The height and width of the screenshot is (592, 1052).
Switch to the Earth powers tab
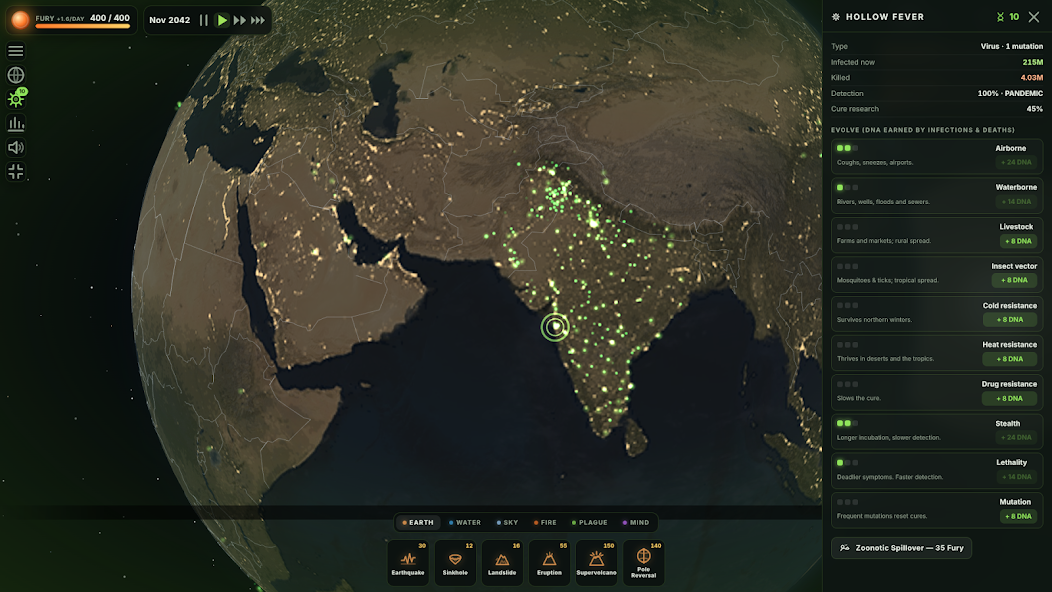click(418, 522)
